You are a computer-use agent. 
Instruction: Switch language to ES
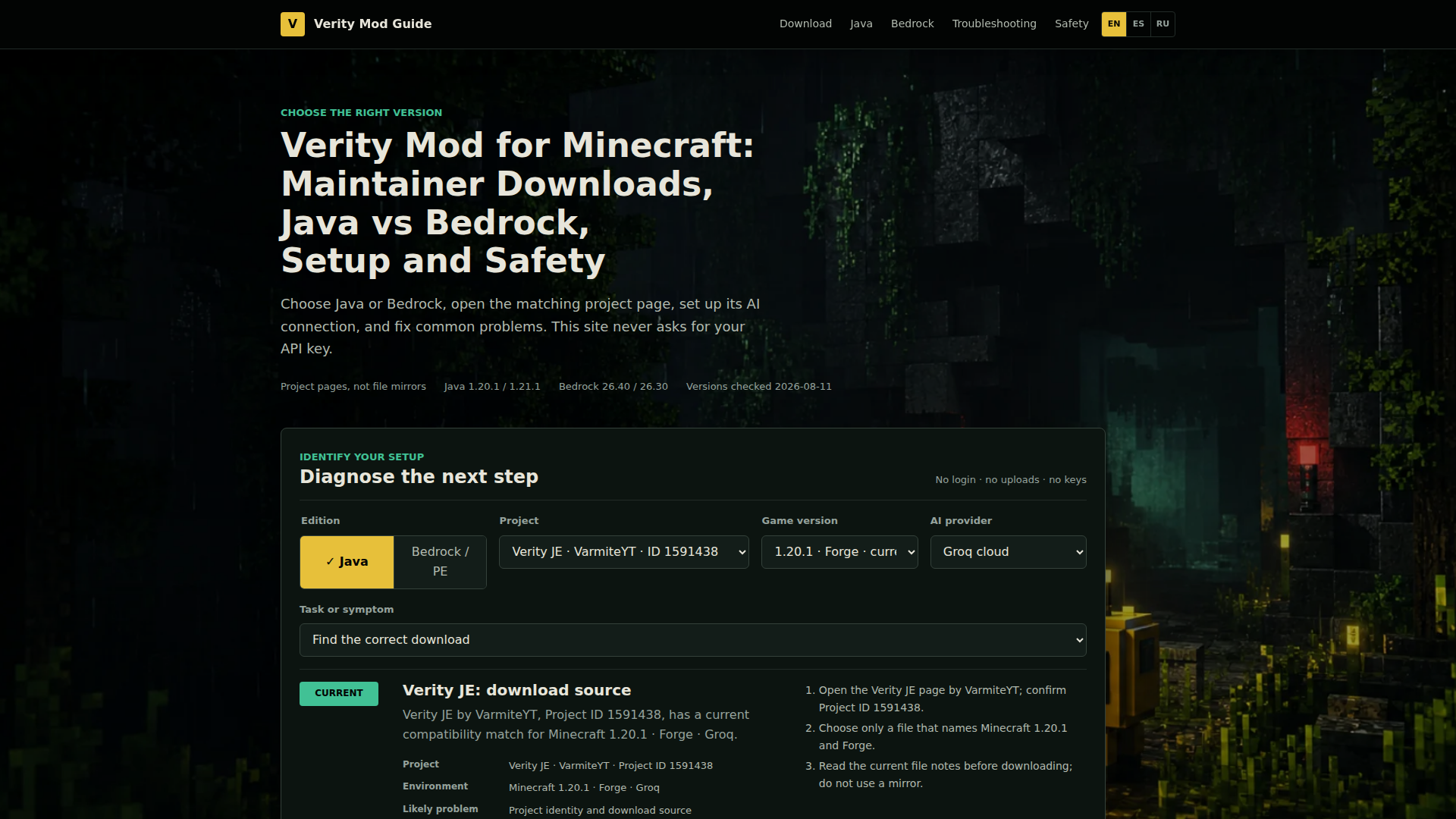tap(1138, 24)
